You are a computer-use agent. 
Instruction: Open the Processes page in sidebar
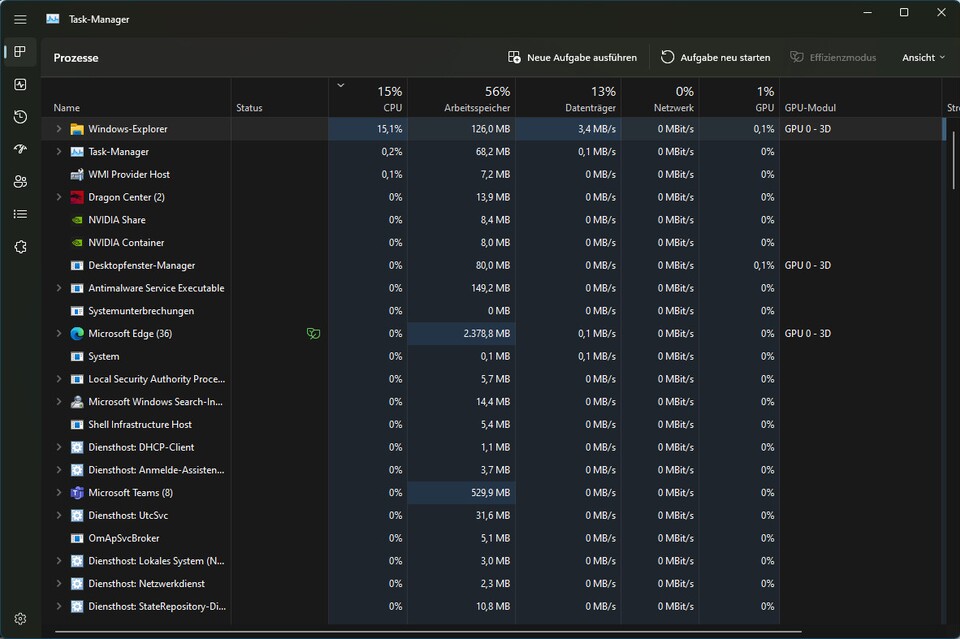coord(20,51)
